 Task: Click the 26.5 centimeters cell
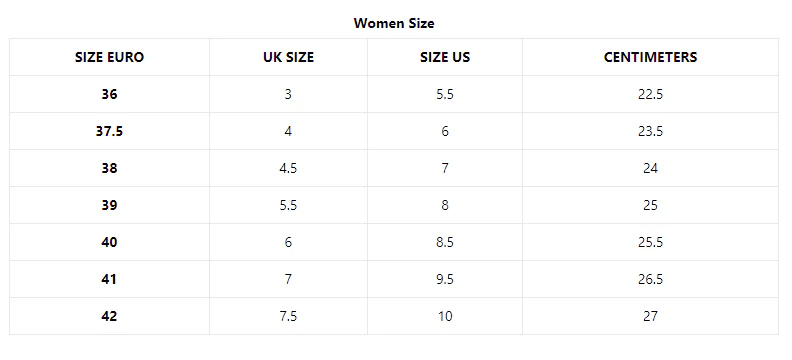click(x=651, y=279)
